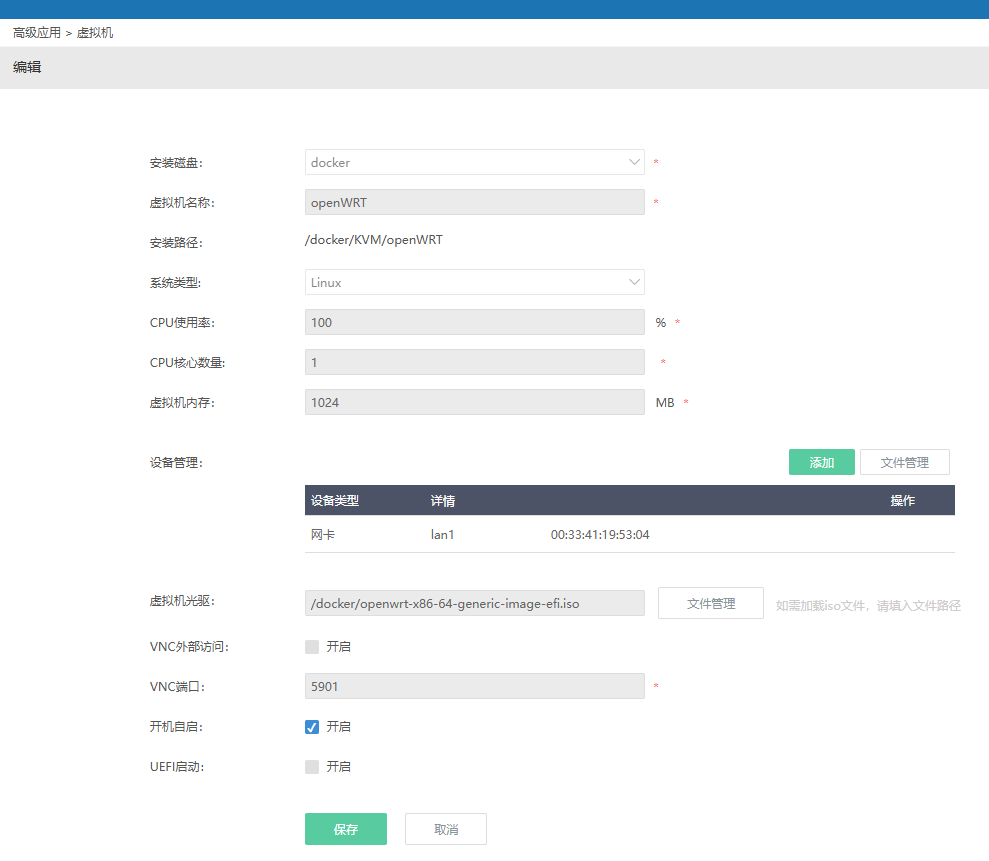Click 虚拟机 in the breadcrumb

tap(95, 33)
